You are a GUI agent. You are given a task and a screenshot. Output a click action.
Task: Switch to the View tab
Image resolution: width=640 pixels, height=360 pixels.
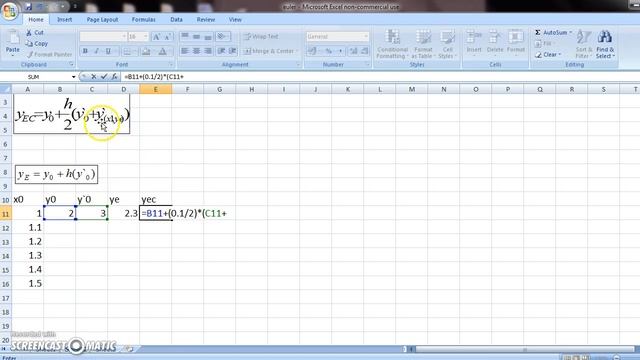[x=235, y=20]
